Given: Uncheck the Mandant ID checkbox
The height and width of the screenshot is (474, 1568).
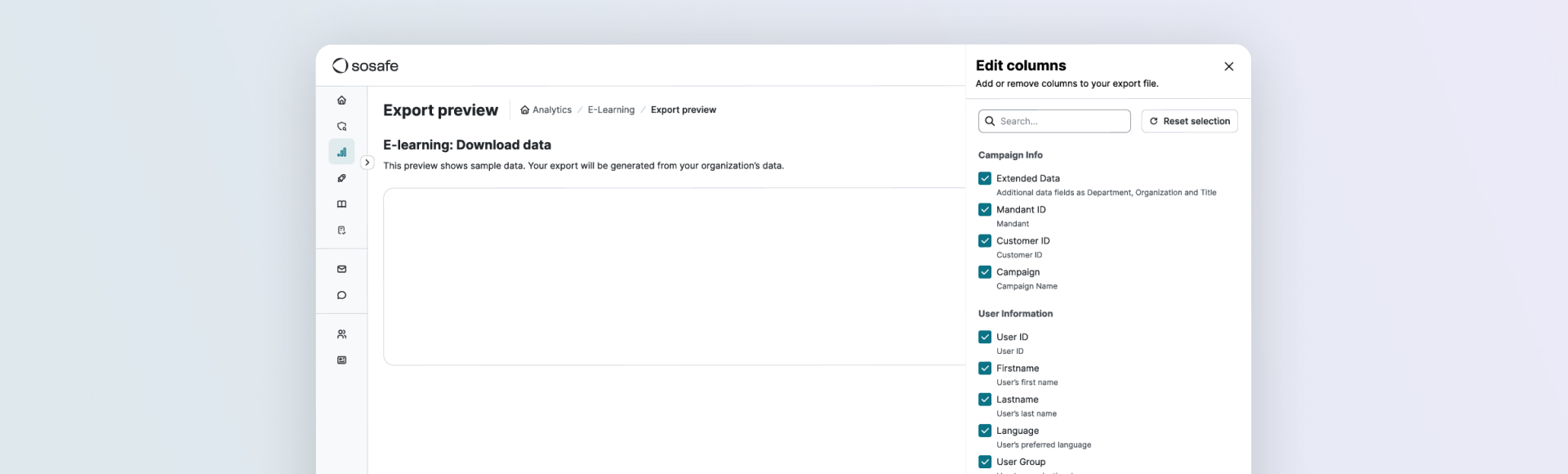Looking at the screenshot, I should point(985,210).
